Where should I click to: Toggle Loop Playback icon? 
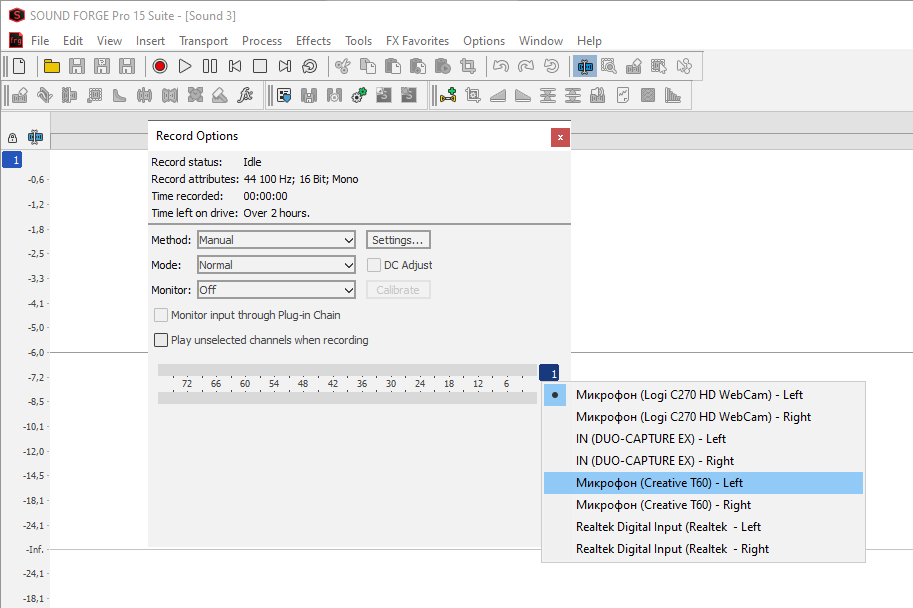tap(310, 66)
